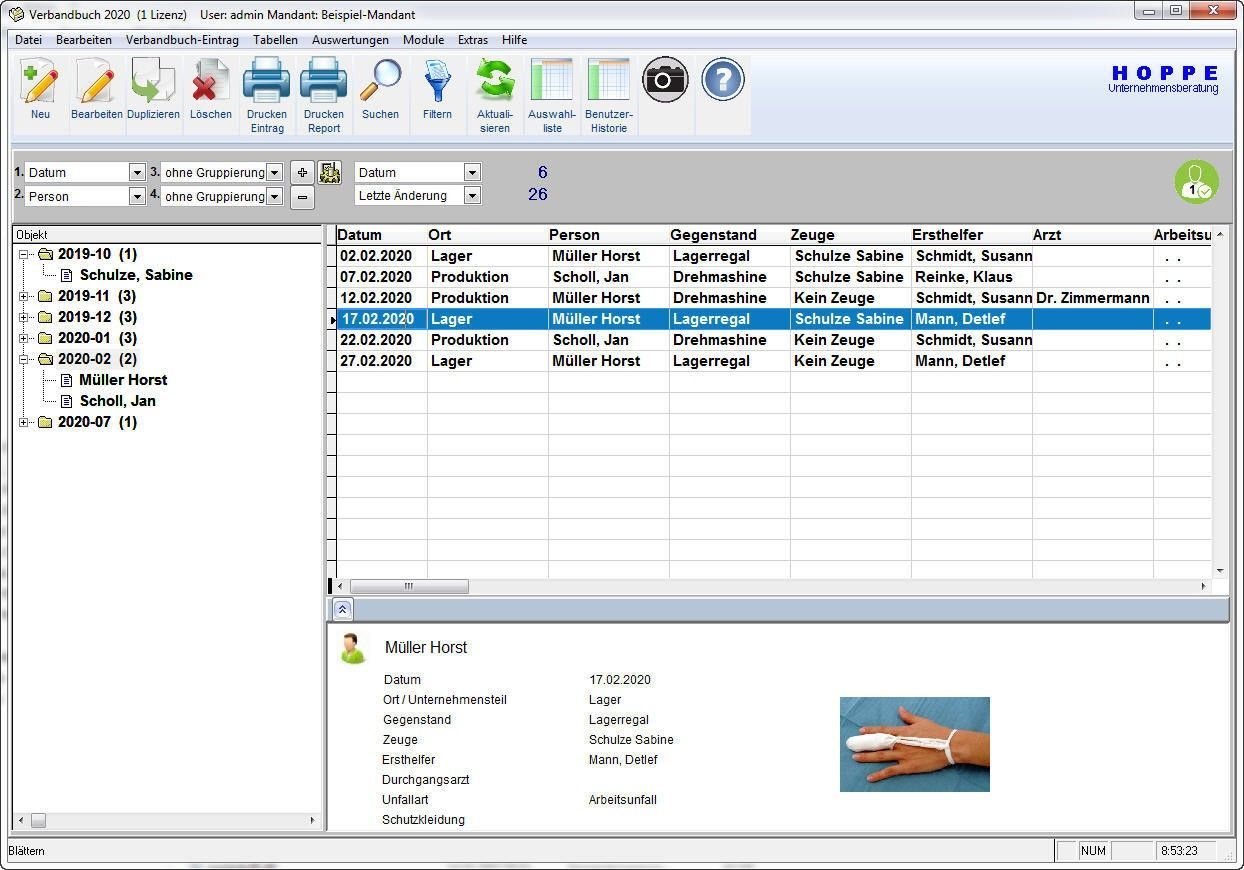Click the bandaged hand photo thumbnail

pyautogui.click(x=914, y=744)
